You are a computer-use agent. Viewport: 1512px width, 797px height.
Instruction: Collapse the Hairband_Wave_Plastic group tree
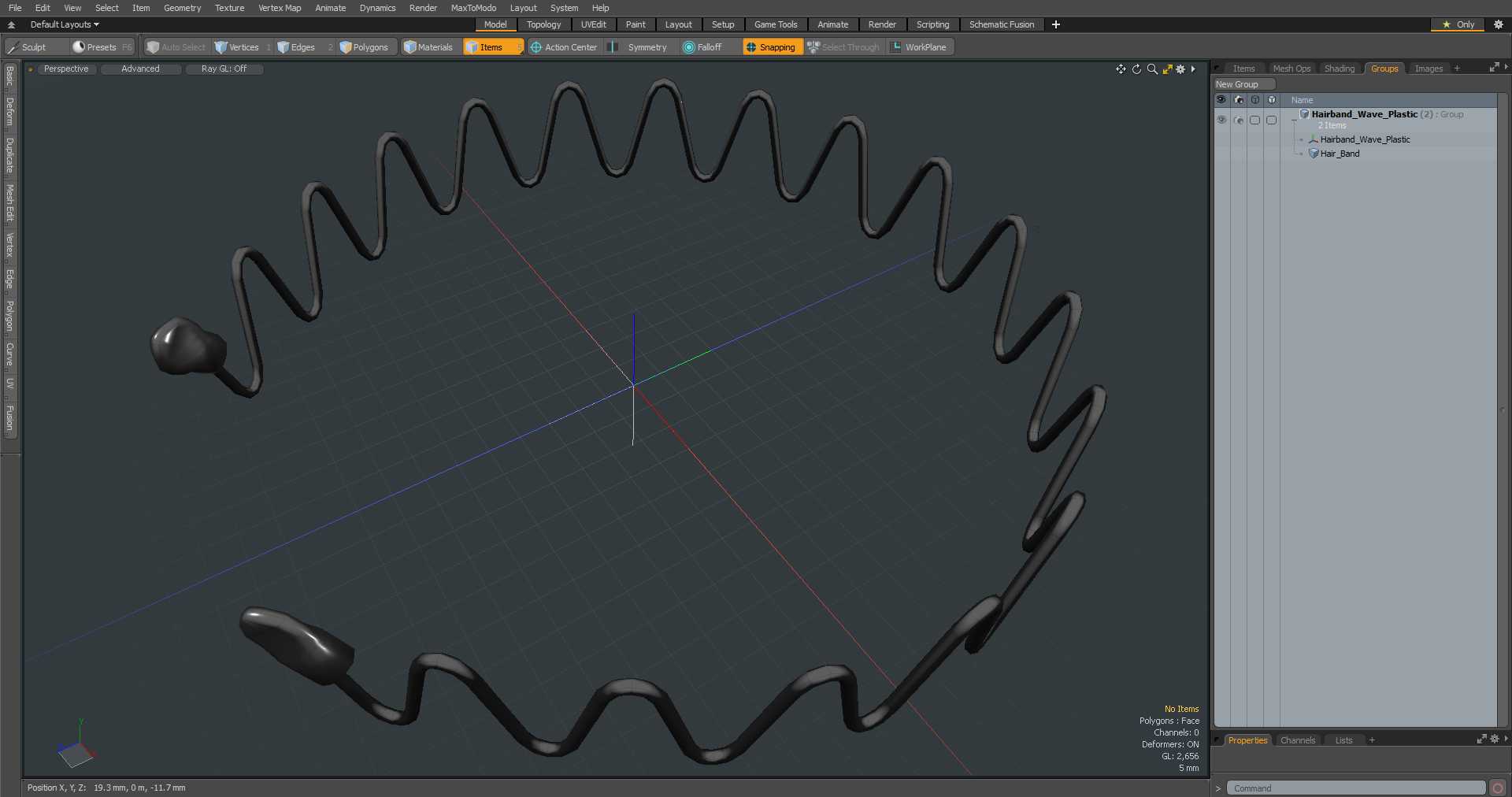[1294, 120]
